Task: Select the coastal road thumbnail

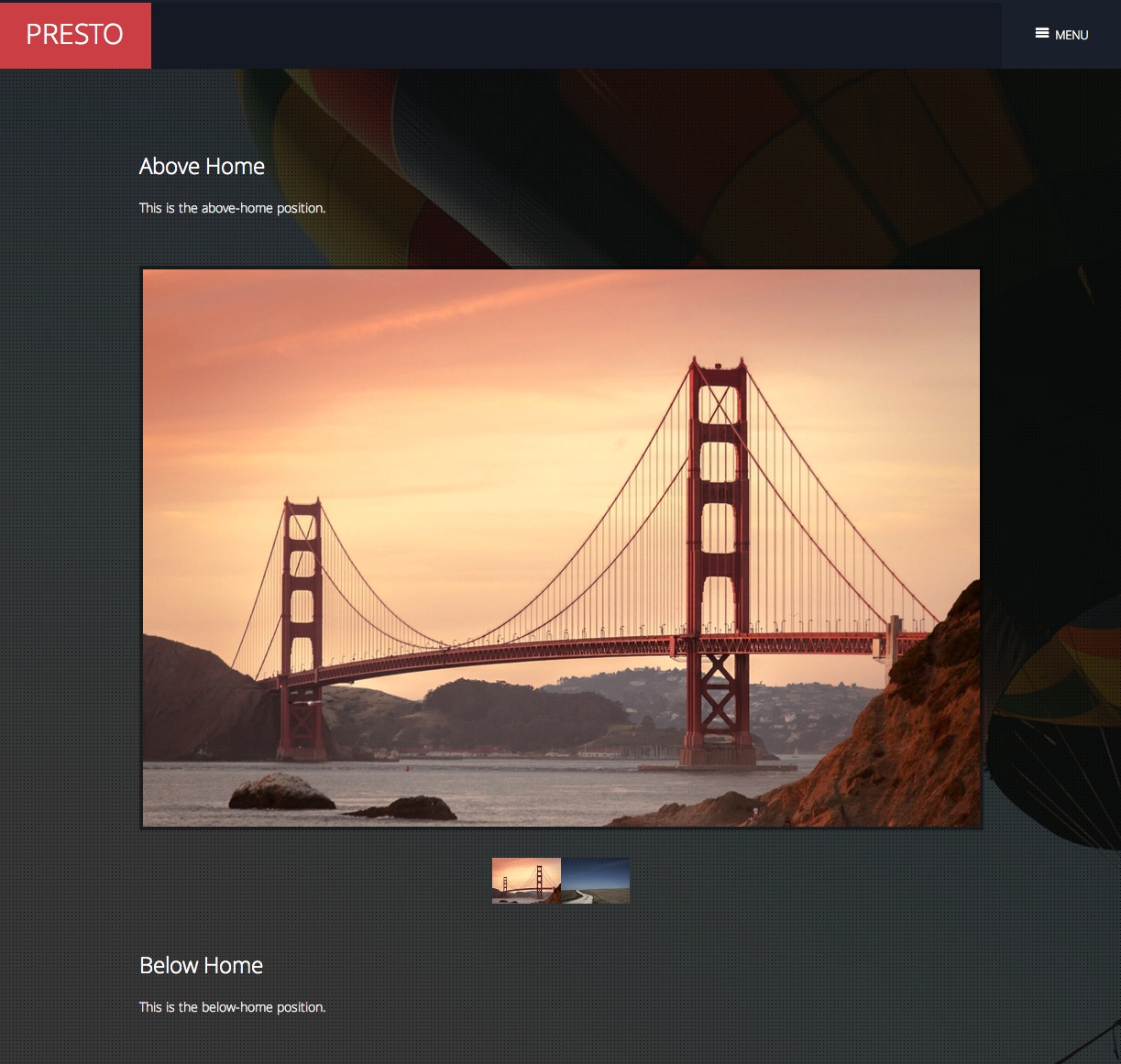Action: point(596,881)
